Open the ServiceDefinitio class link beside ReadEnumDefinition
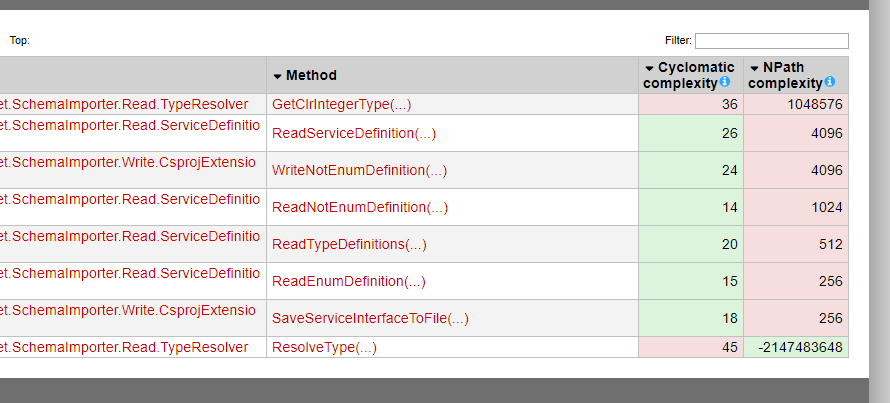 coord(130,274)
